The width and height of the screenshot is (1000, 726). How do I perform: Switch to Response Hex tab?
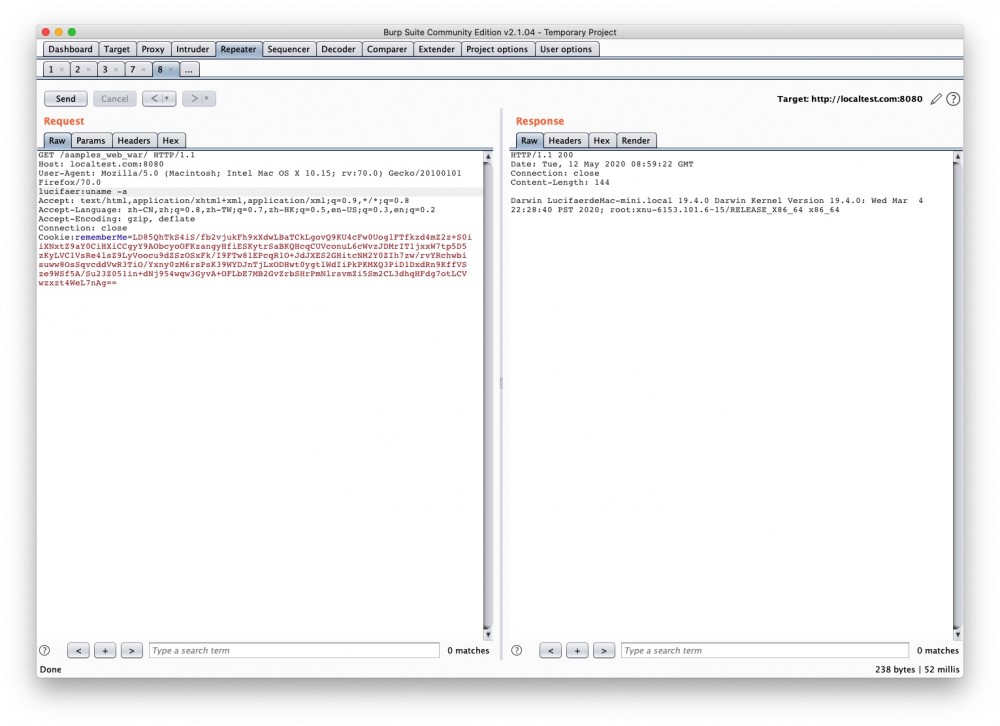tap(601, 140)
